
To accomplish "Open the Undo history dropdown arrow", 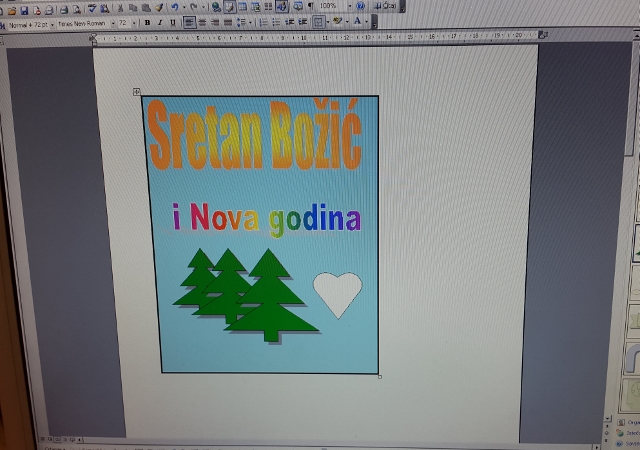I will 184,7.
